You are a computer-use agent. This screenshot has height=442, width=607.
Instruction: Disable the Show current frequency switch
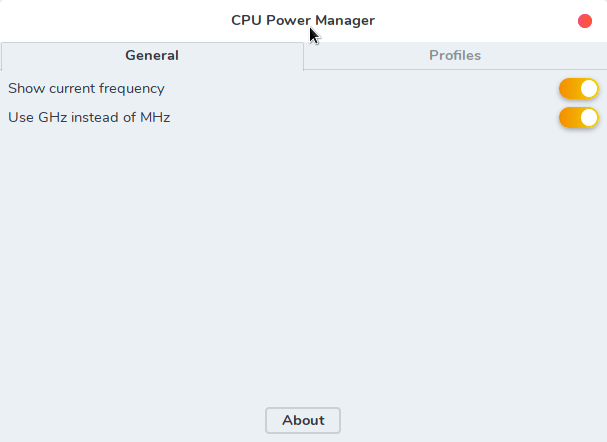pyautogui.click(x=579, y=89)
